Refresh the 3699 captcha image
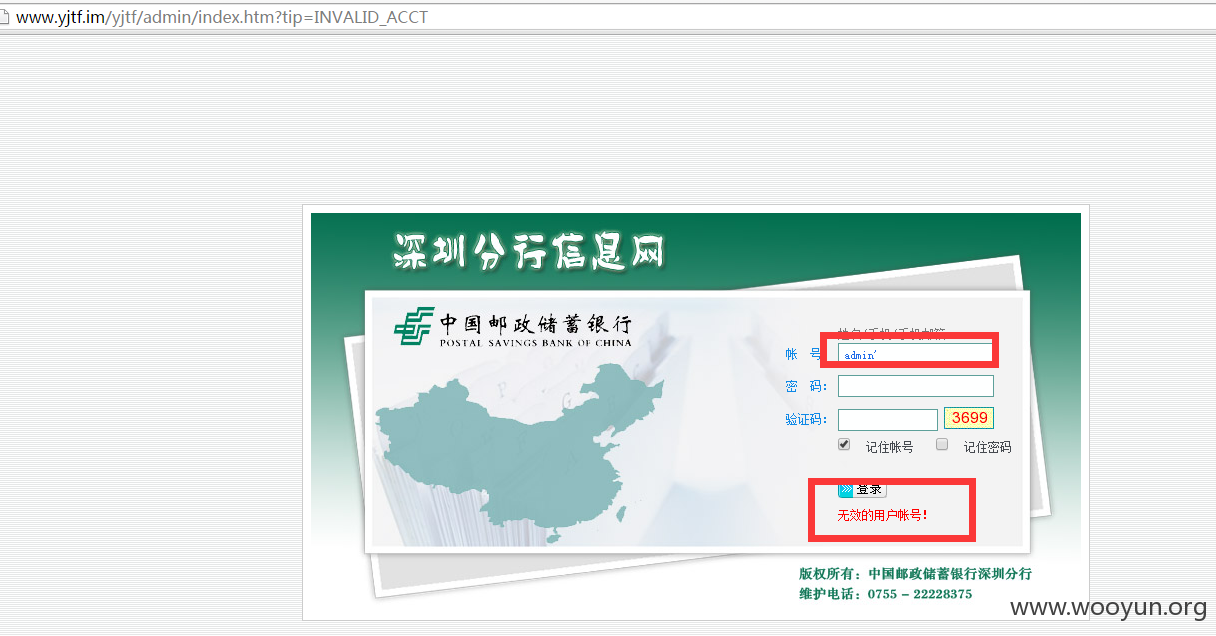The width and height of the screenshot is (1216, 636). tap(968, 418)
